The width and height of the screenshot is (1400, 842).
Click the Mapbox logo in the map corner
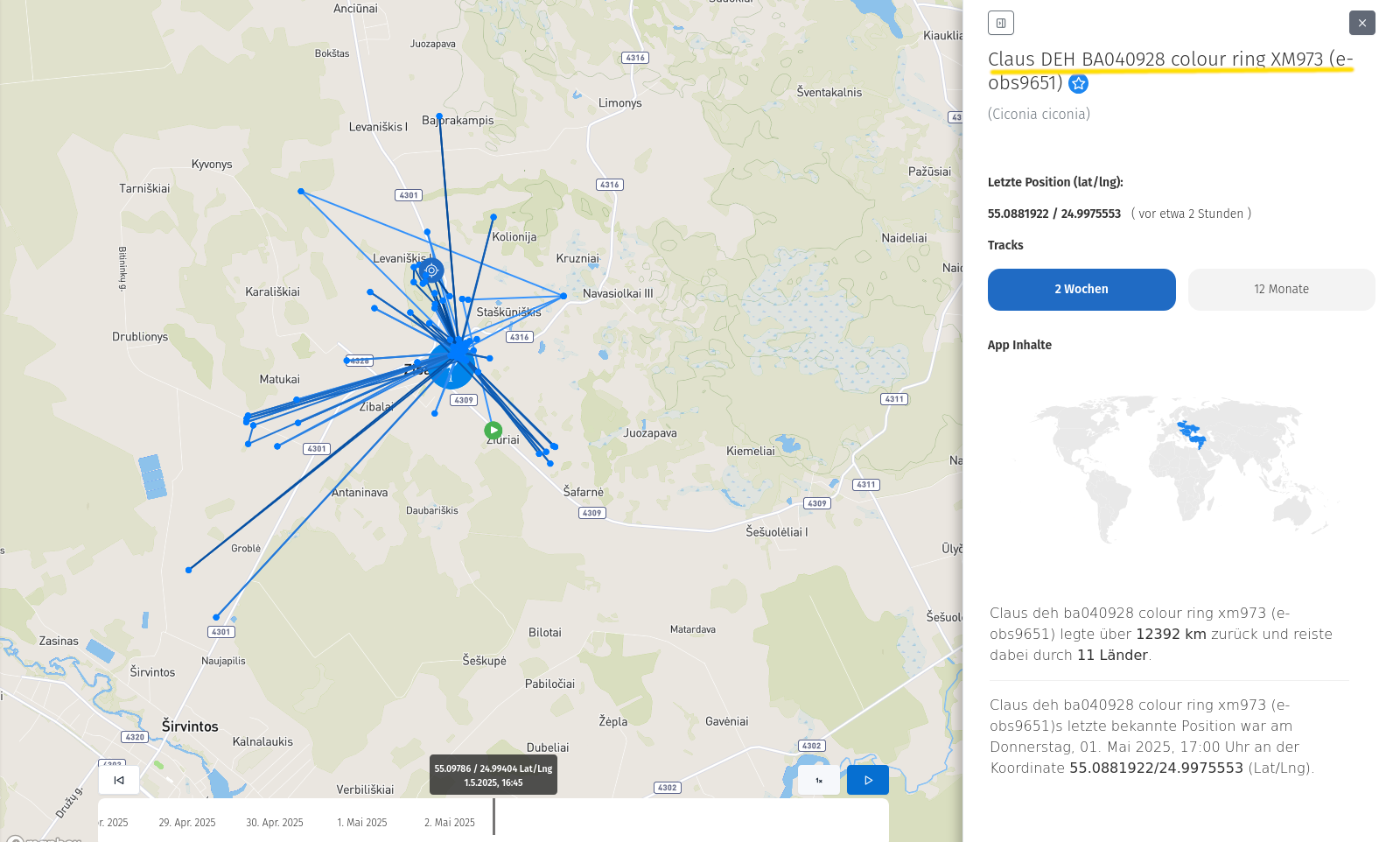44,838
